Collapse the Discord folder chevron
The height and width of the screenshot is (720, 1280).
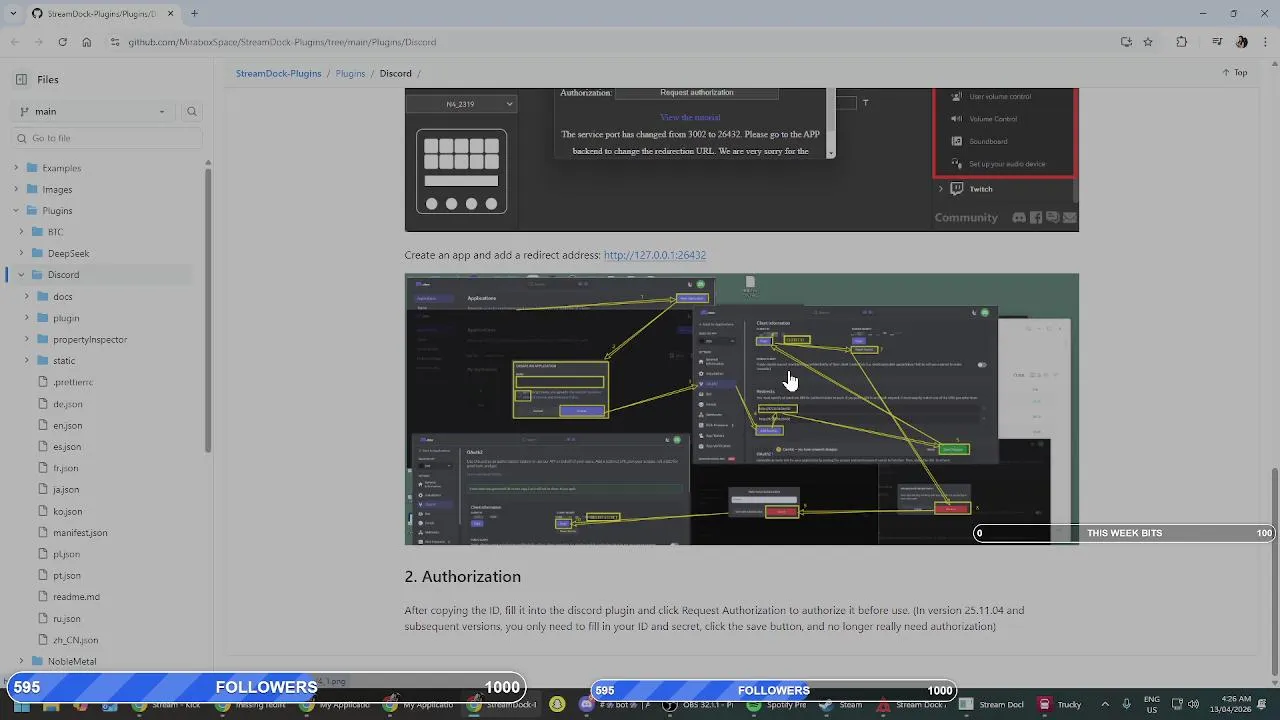(21, 275)
